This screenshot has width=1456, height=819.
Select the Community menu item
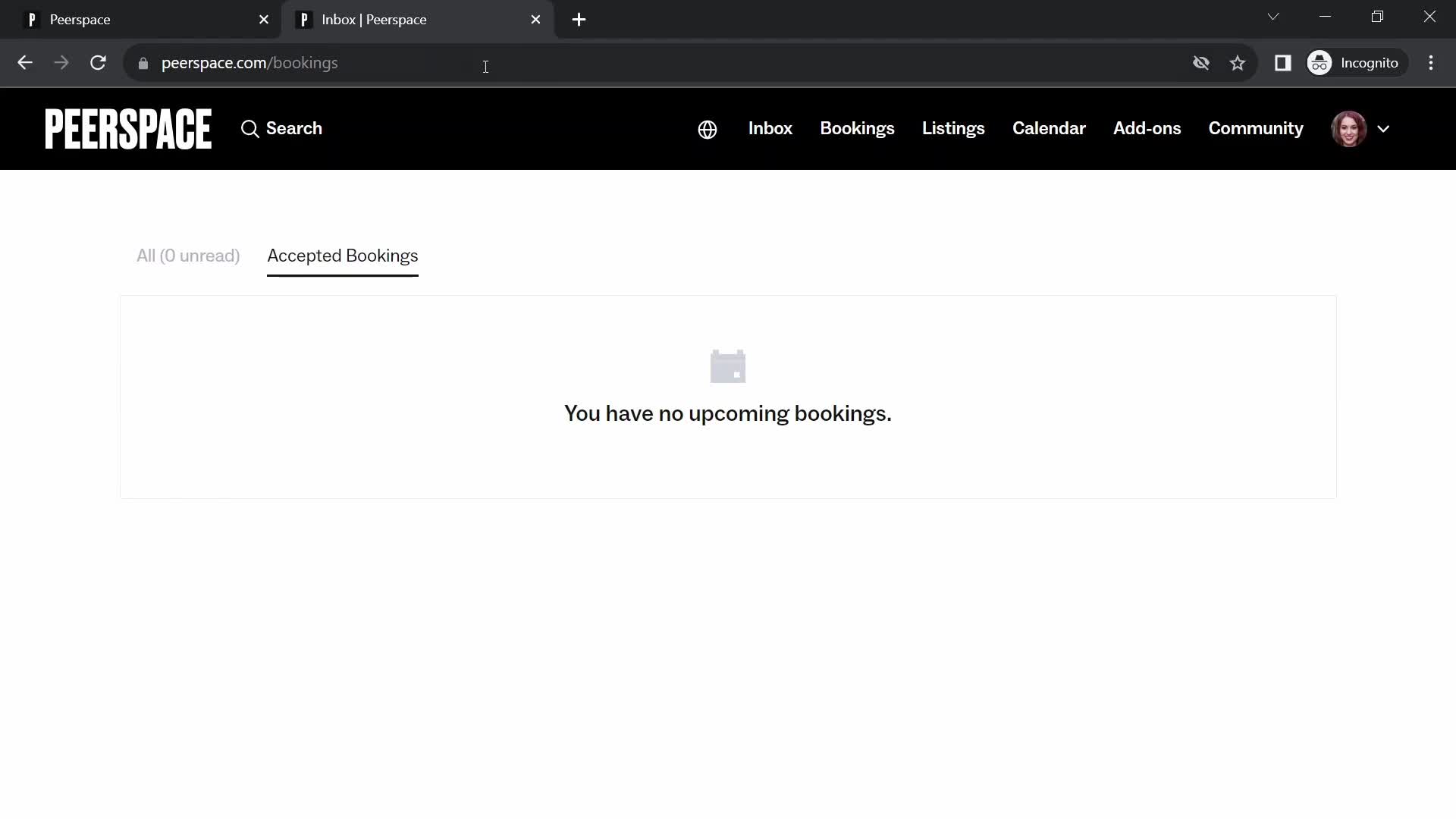(1256, 128)
